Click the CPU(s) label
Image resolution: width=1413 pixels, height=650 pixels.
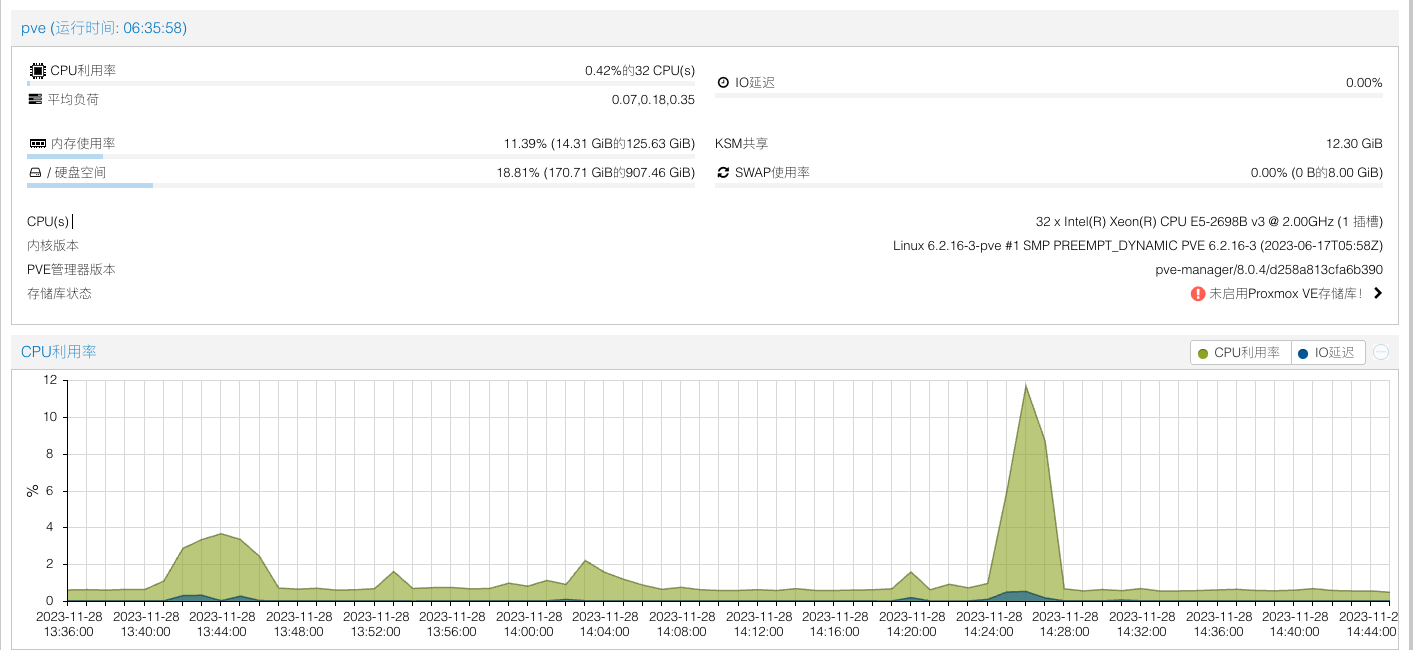pos(48,222)
